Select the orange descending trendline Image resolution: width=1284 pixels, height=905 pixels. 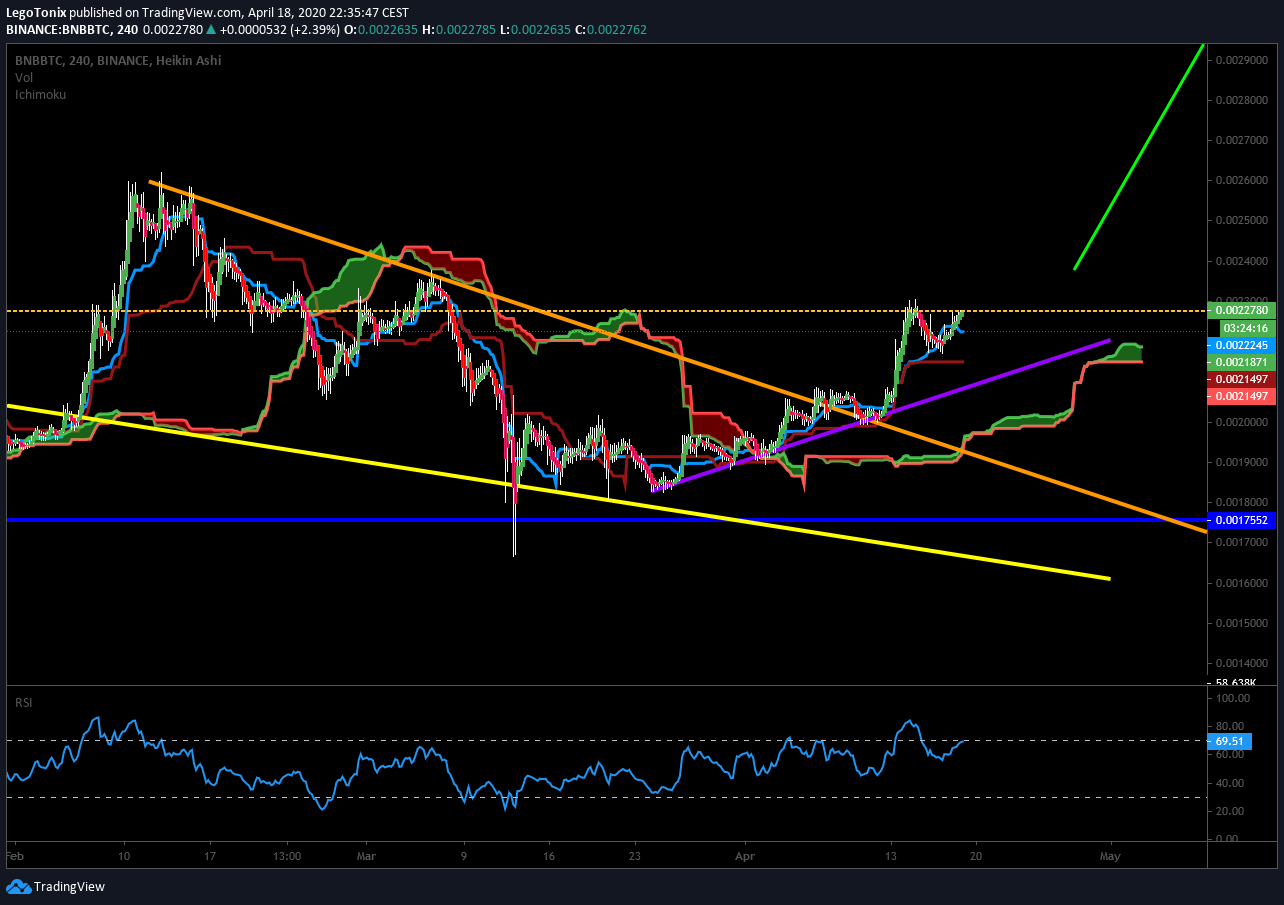click(x=678, y=356)
